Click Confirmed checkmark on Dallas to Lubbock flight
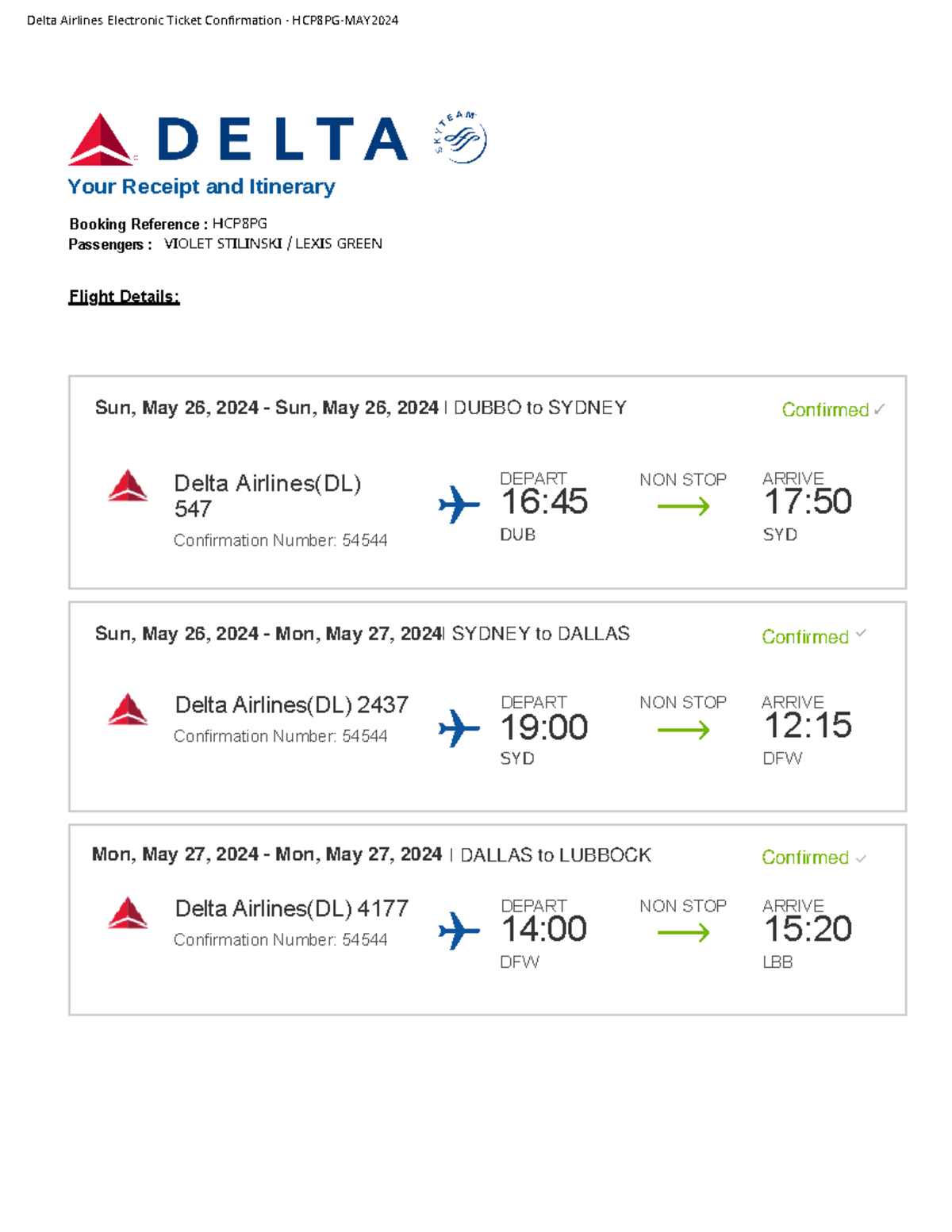952x1232 pixels. (x=861, y=858)
